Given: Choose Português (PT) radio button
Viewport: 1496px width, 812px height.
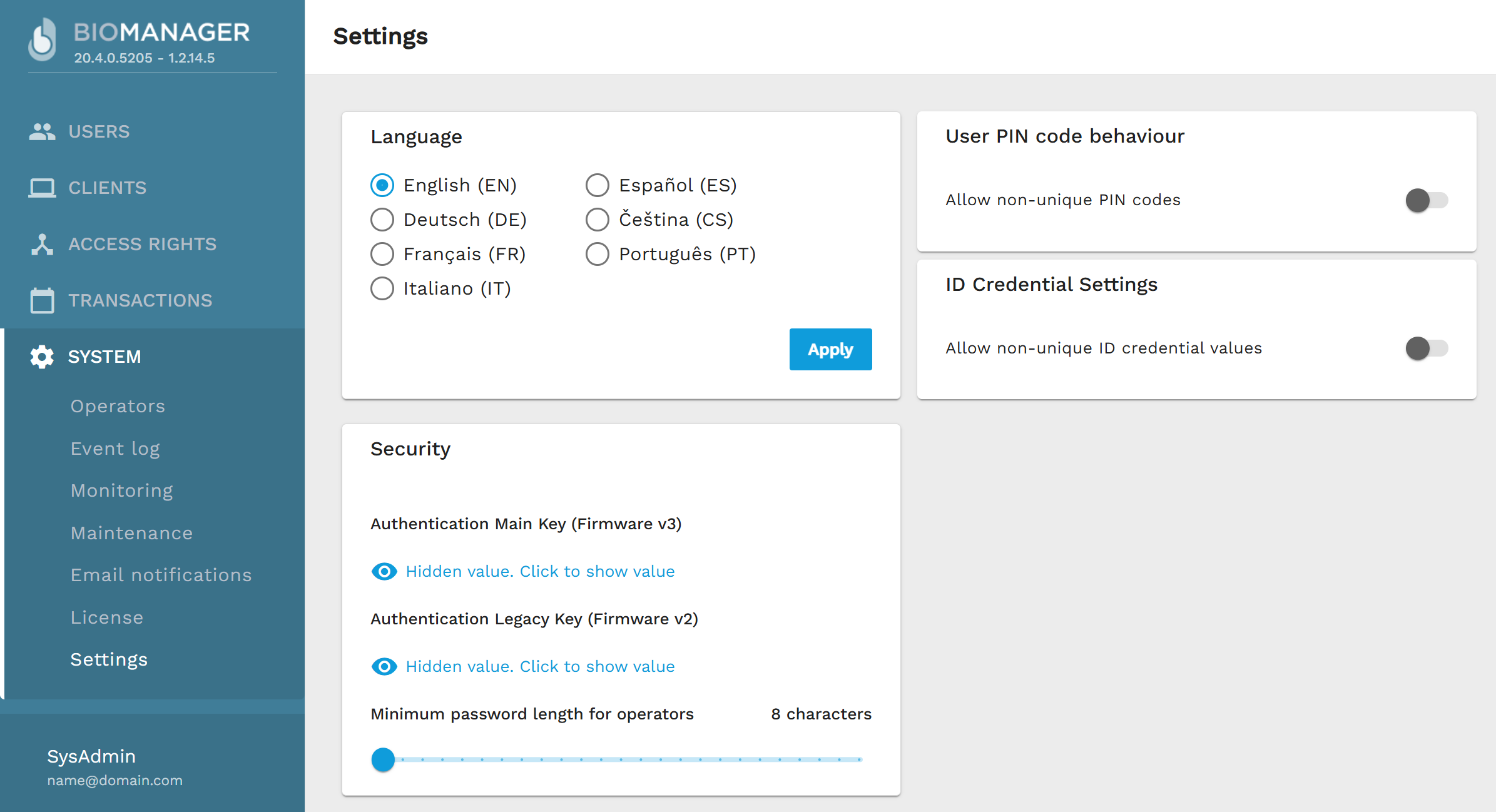Looking at the screenshot, I should [598, 254].
